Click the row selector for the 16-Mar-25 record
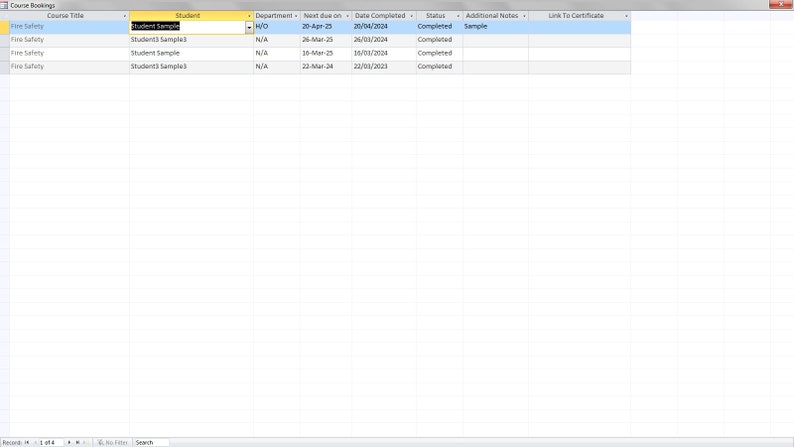 (5, 54)
